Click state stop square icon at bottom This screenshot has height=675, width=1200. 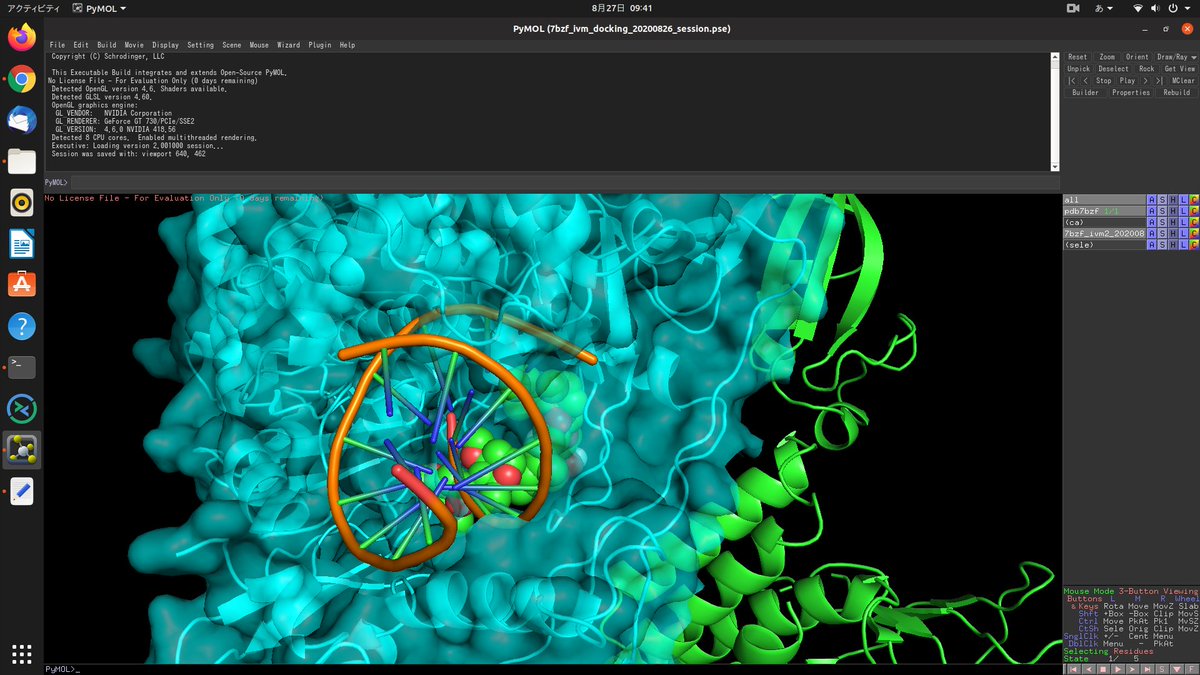tap(1103, 668)
